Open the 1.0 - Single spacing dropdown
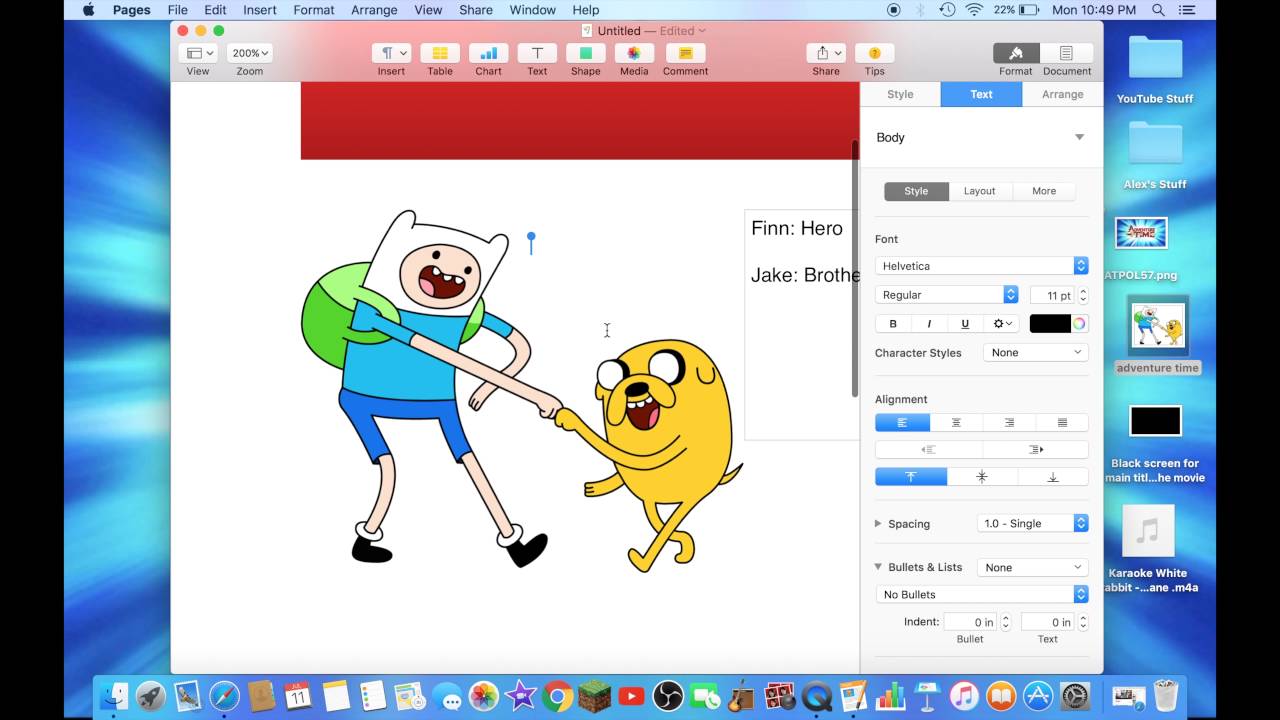This screenshot has height=720, width=1280. [x=1032, y=523]
